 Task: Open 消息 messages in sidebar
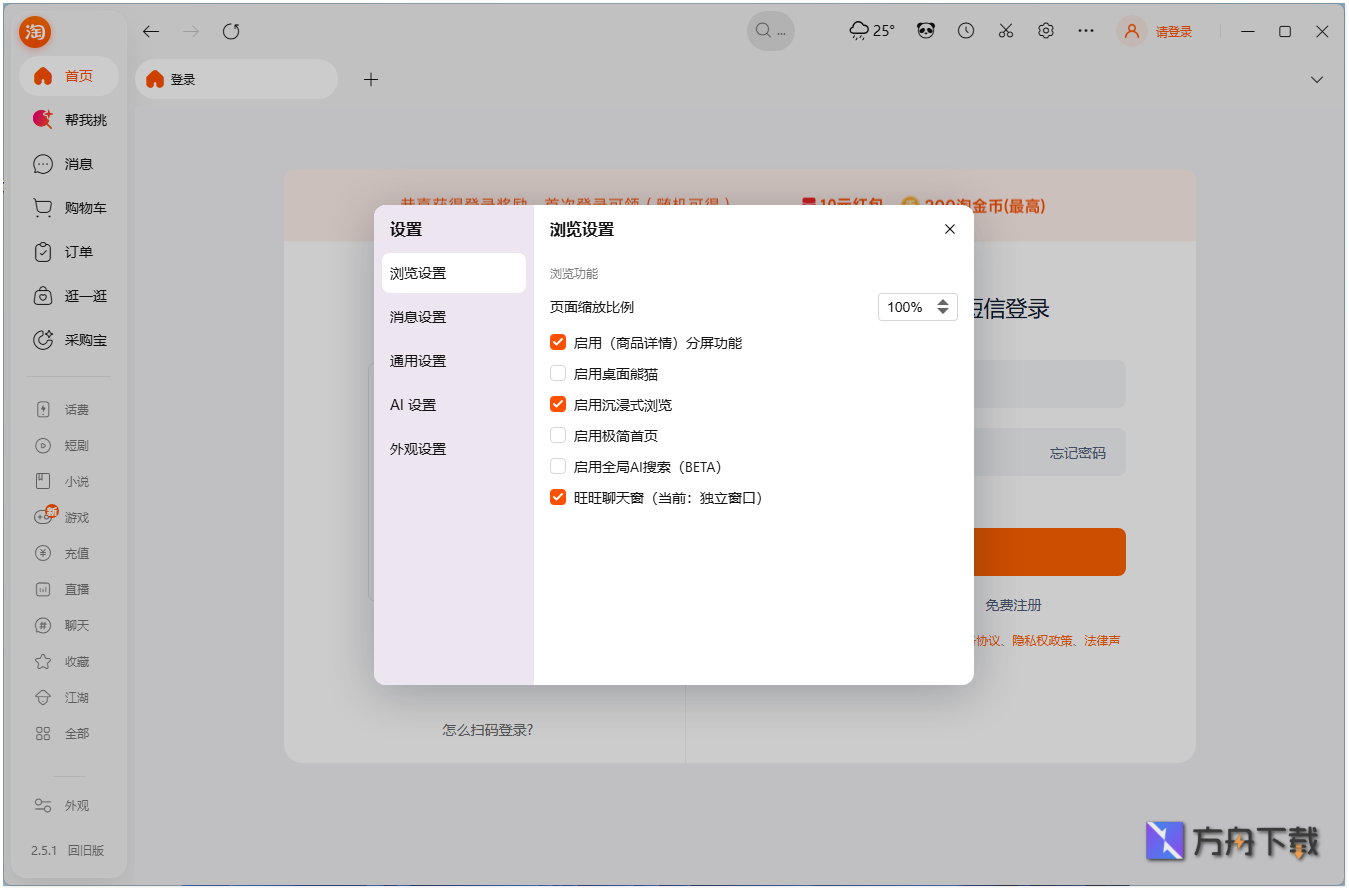(69, 164)
